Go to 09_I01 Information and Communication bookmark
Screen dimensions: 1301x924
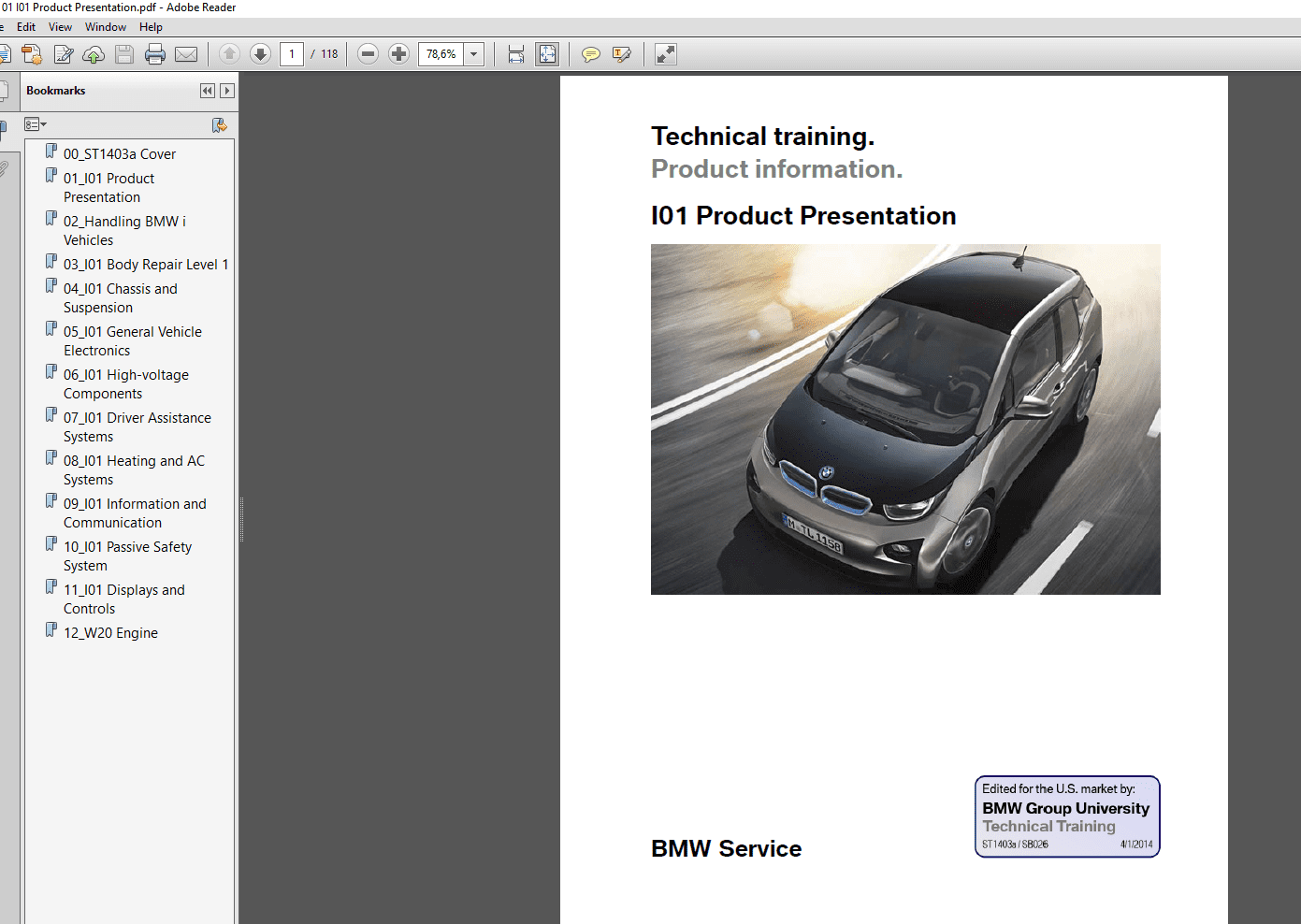pos(136,513)
